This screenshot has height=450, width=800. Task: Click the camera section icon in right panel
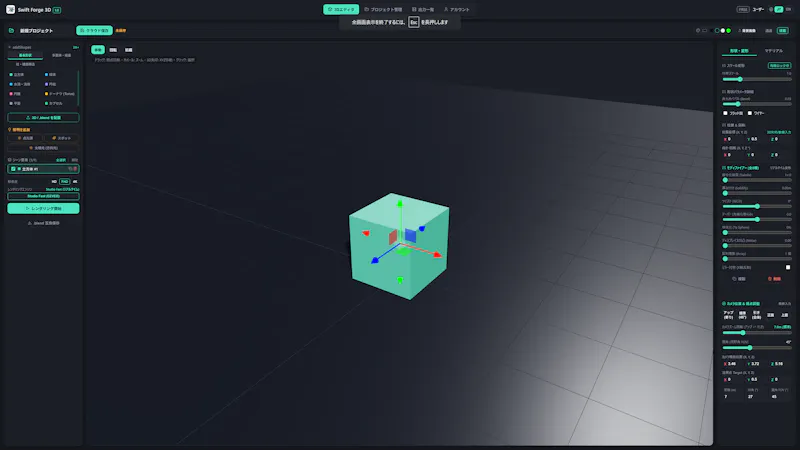(x=724, y=304)
